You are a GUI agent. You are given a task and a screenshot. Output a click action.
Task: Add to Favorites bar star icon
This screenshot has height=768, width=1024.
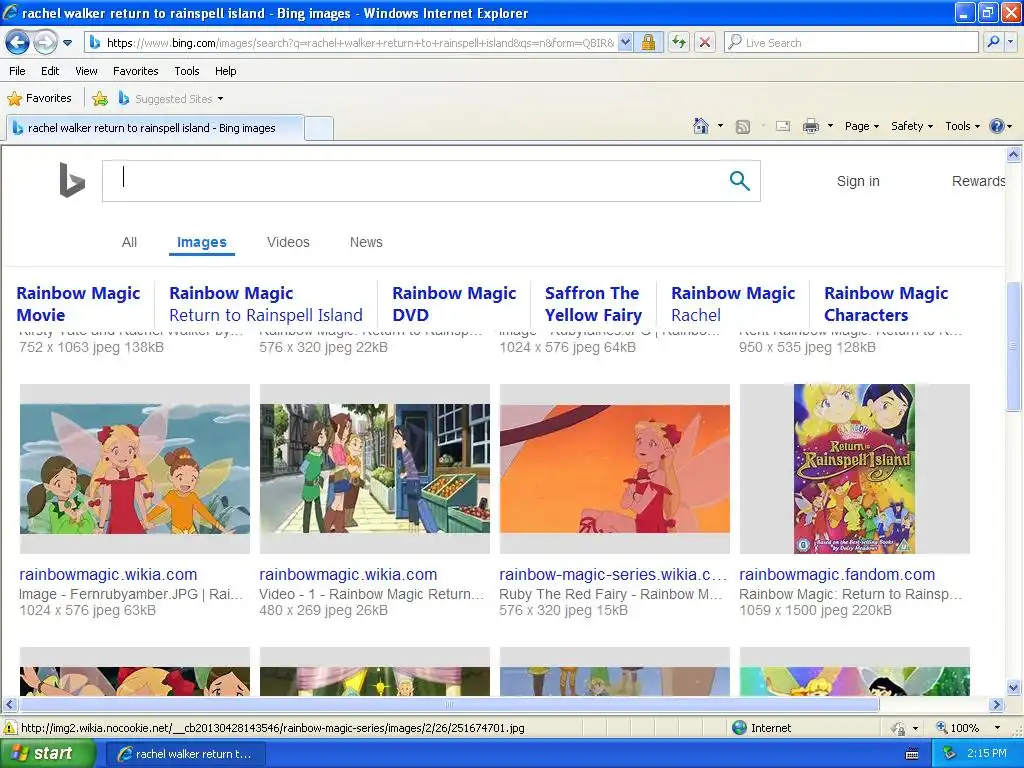pyautogui.click(x=100, y=99)
